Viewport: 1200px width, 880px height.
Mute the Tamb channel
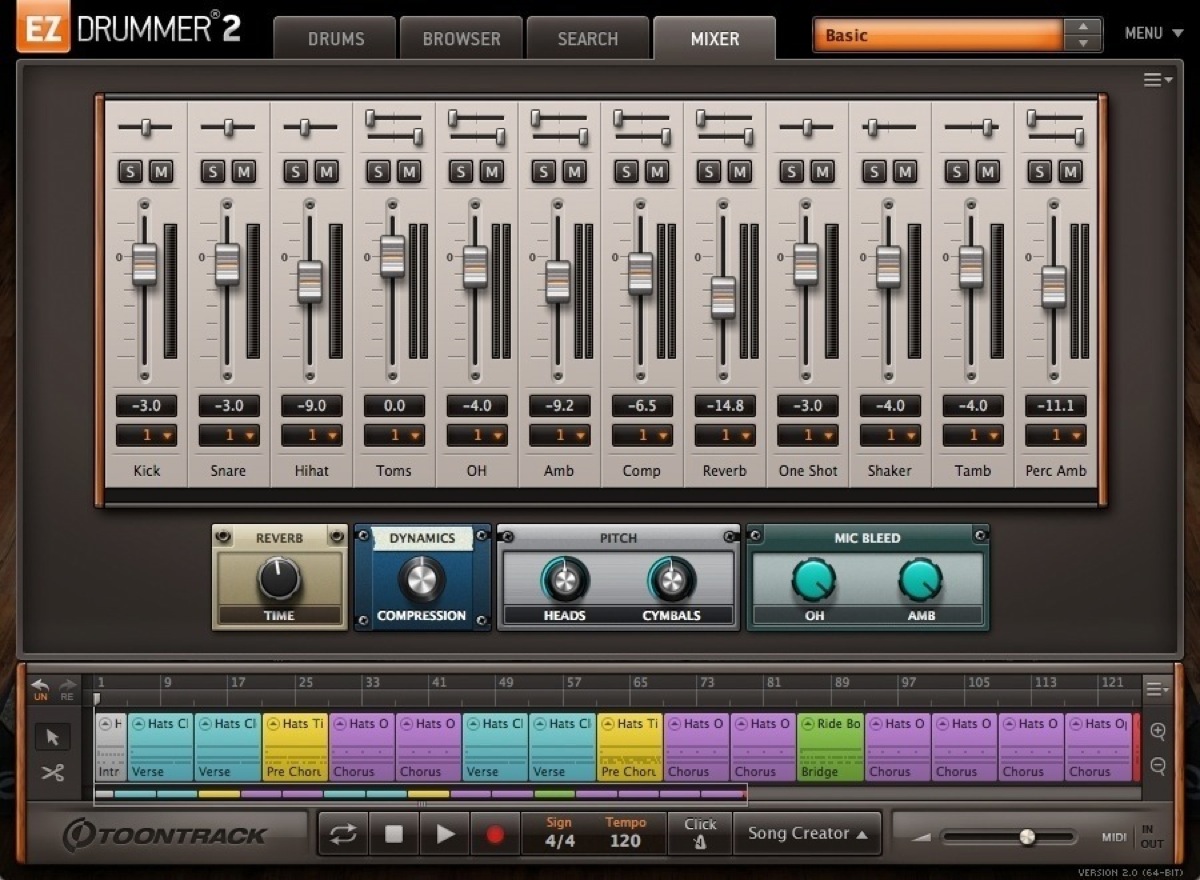988,172
